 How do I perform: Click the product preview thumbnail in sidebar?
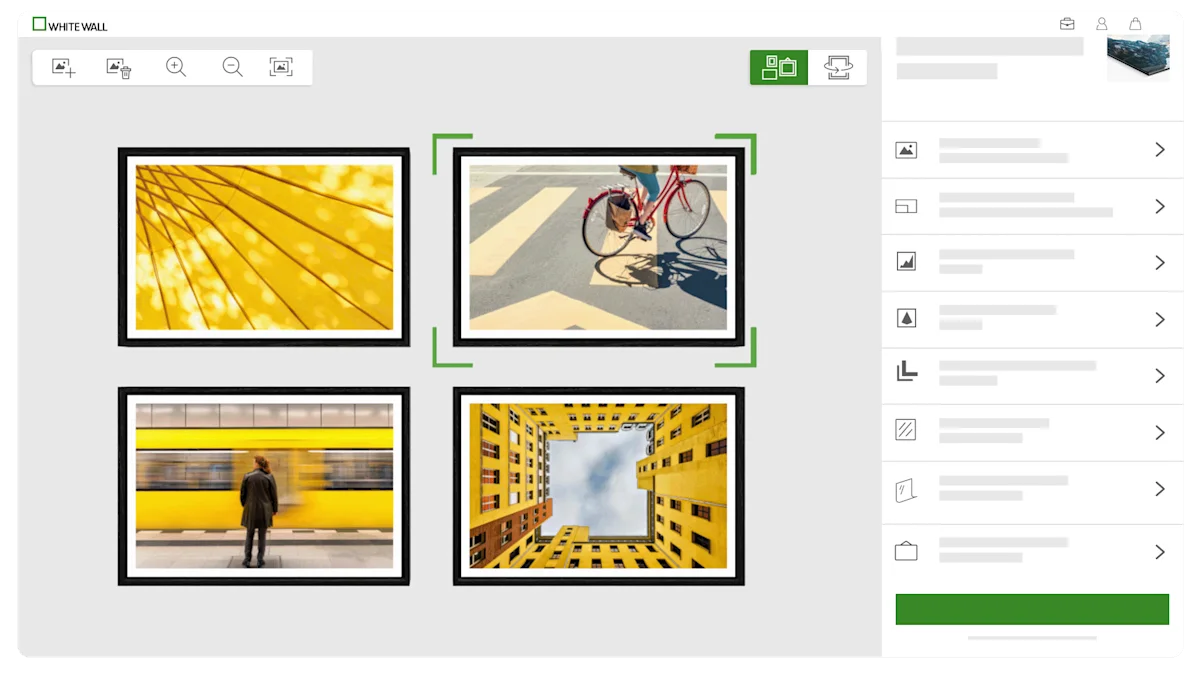1138,58
